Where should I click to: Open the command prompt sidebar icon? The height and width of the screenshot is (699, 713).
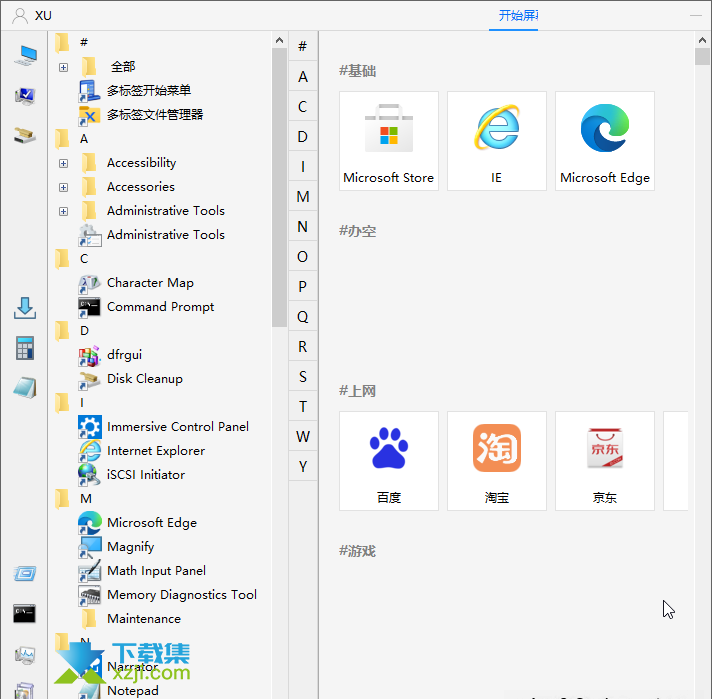pos(25,614)
